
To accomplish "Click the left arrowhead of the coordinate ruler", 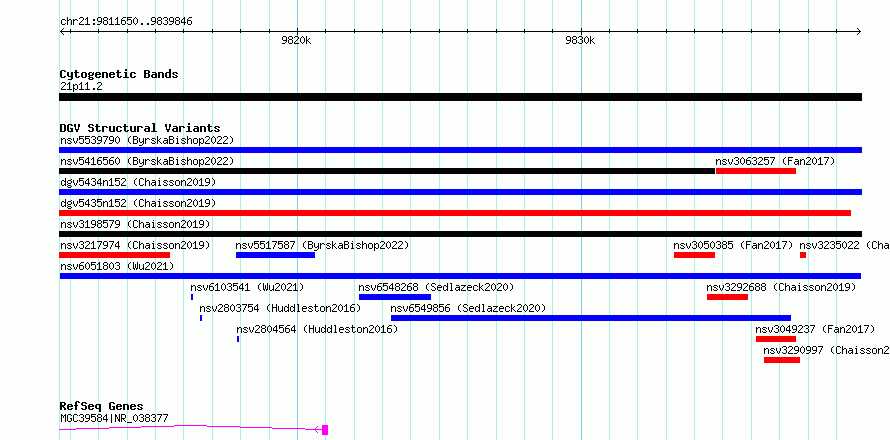I will tap(62, 31).
